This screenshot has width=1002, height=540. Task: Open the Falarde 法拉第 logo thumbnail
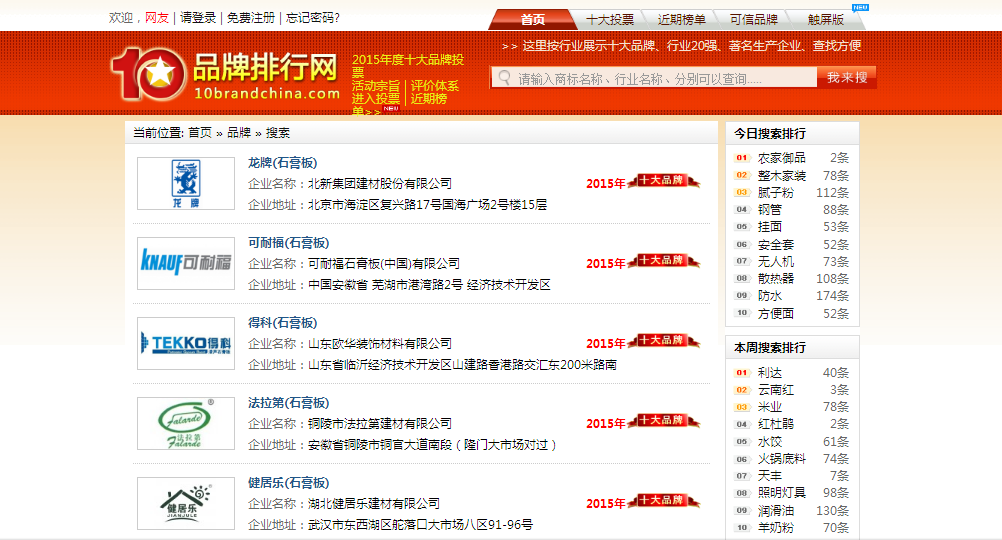(186, 423)
